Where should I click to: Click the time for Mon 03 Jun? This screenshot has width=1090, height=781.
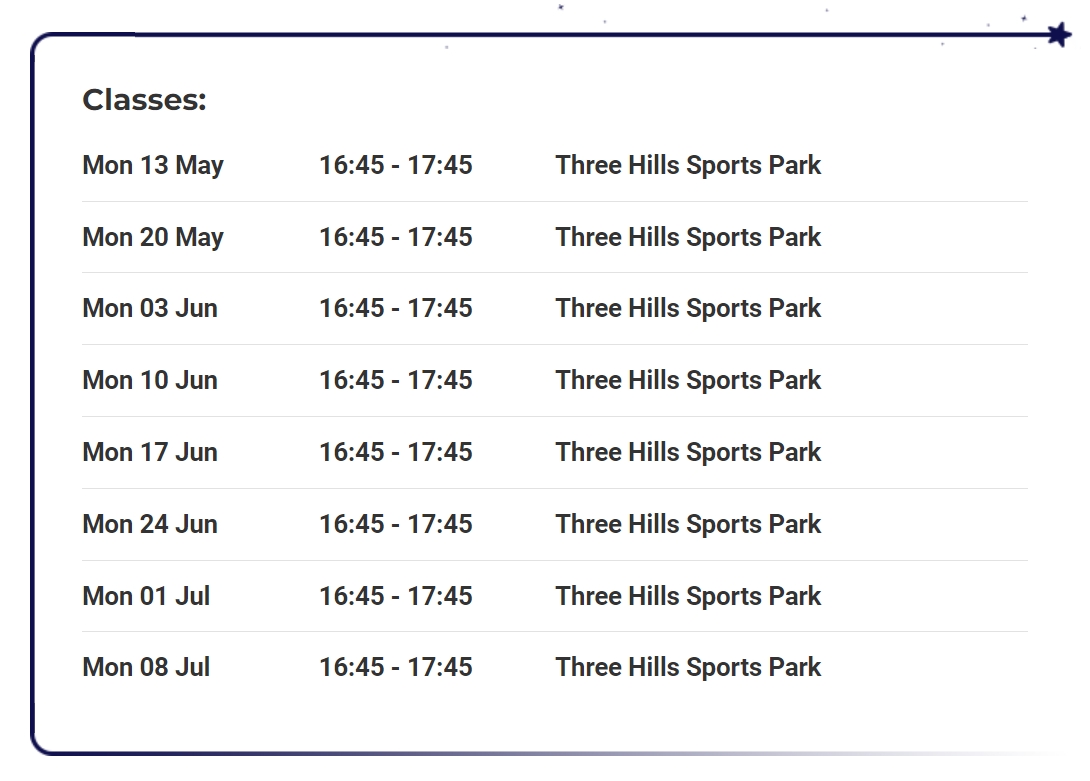[x=395, y=308]
